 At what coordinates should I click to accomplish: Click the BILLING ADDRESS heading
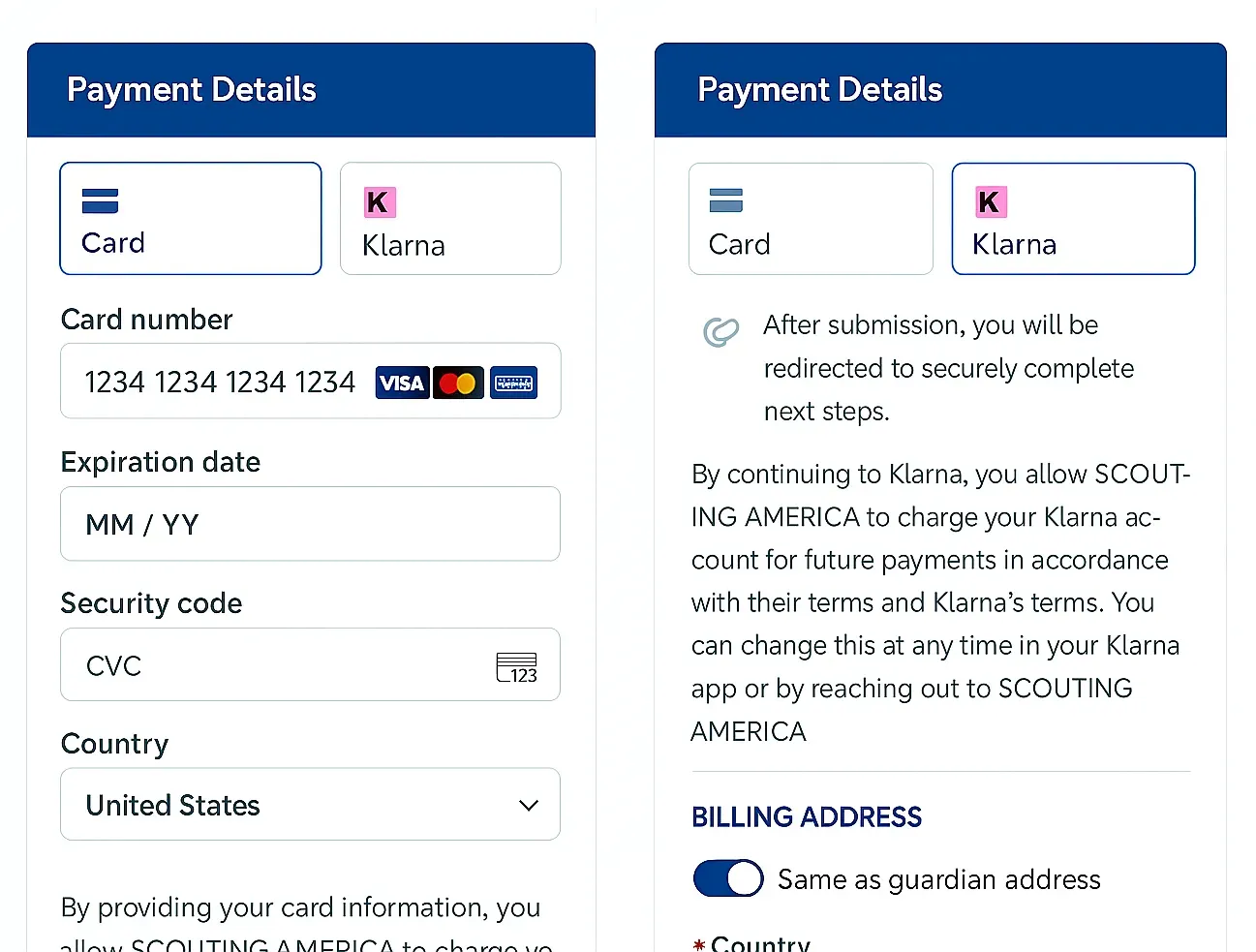pyautogui.click(x=806, y=816)
